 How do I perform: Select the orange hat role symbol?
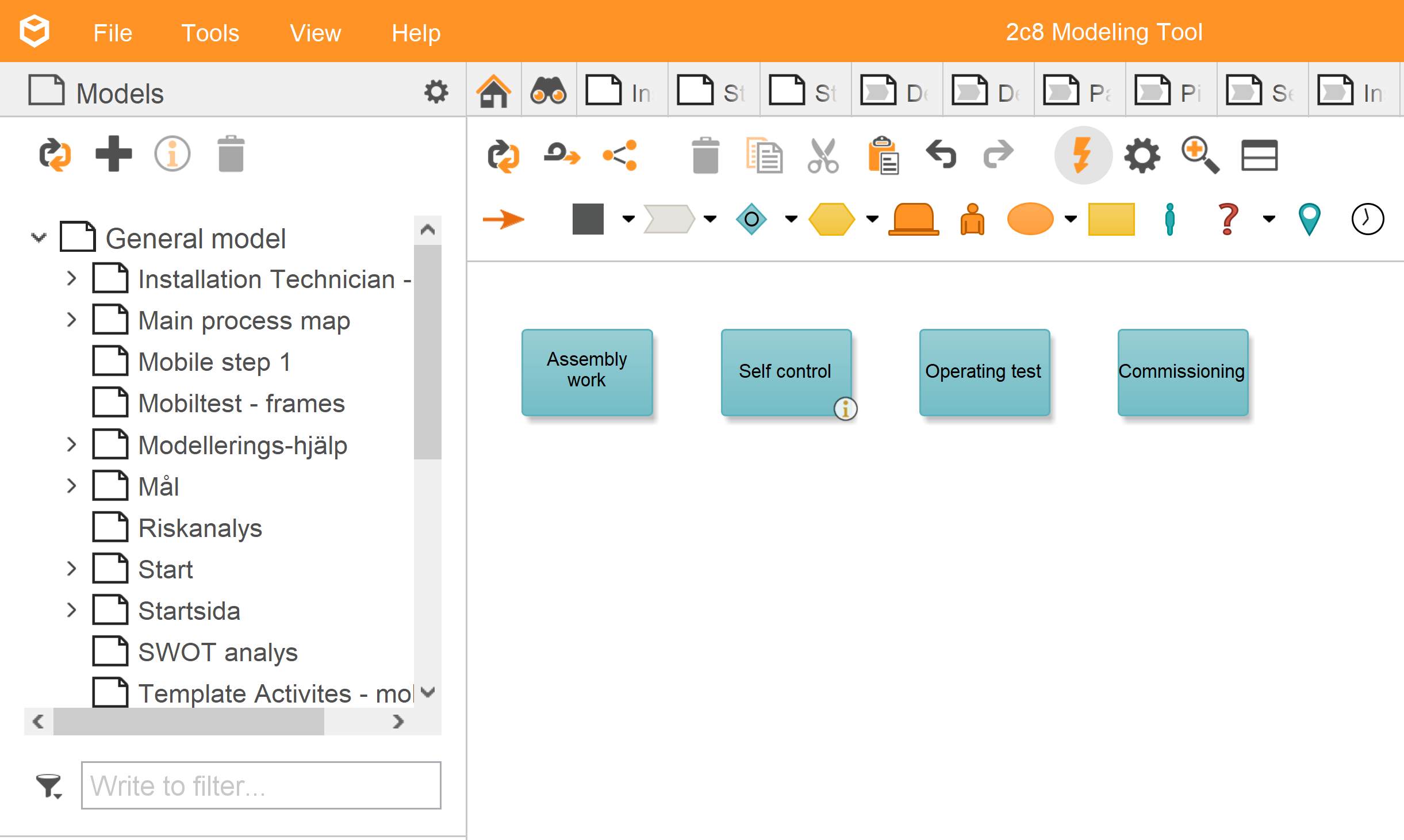(x=913, y=219)
